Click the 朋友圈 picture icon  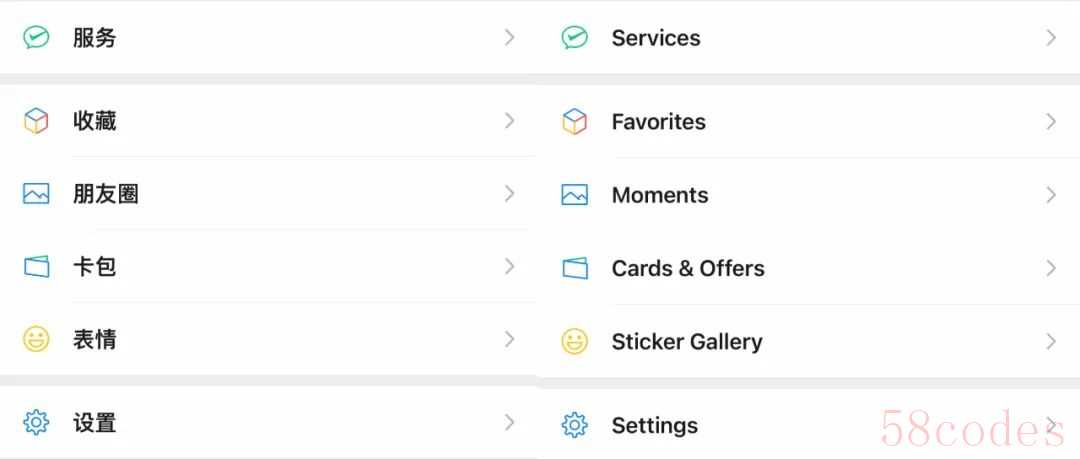(x=36, y=193)
